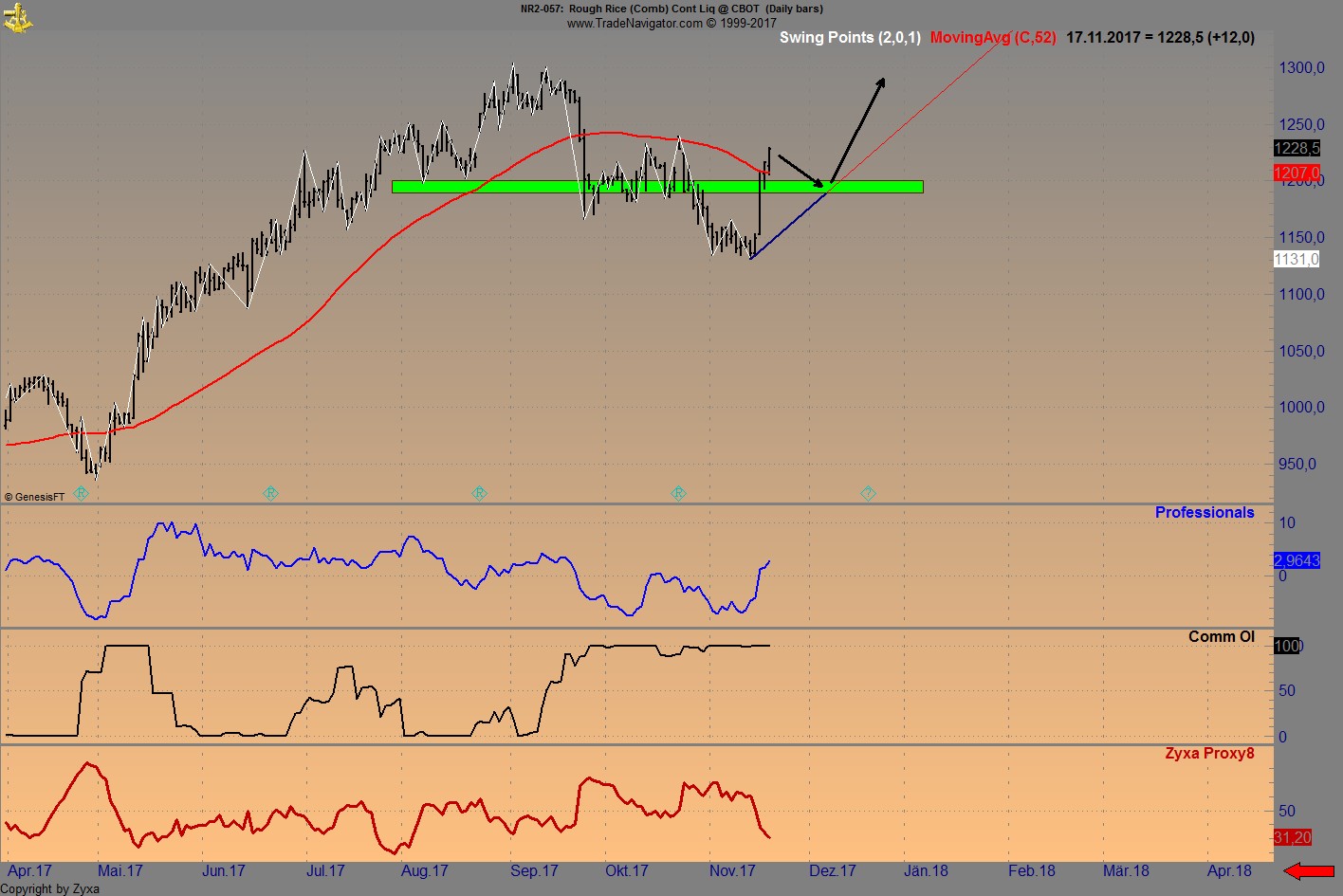1343x896 pixels.
Task: Click the 10 scale label in Professionals pane
Action: click(x=1287, y=523)
